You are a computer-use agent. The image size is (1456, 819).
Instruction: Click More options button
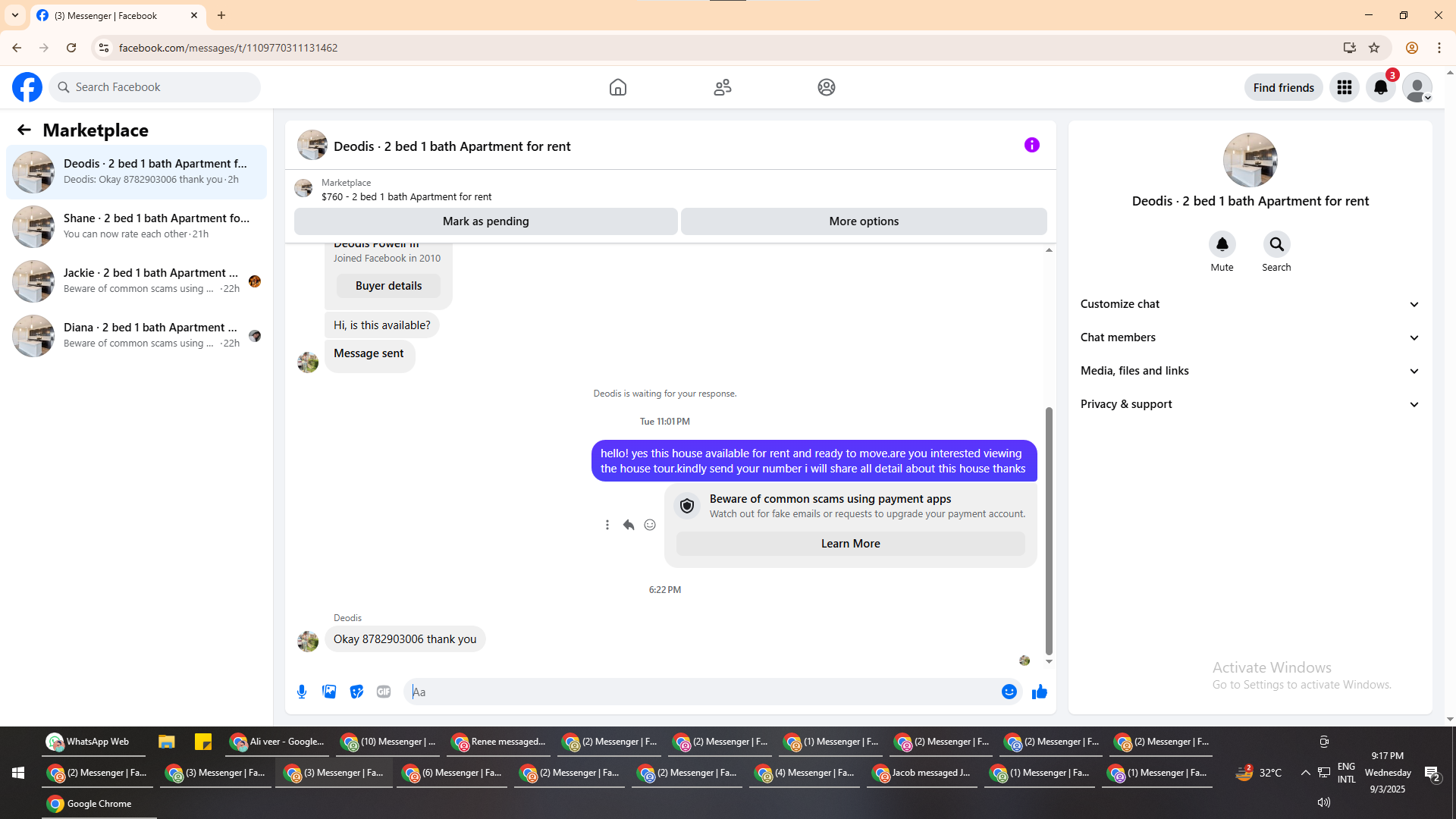(864, 221)
